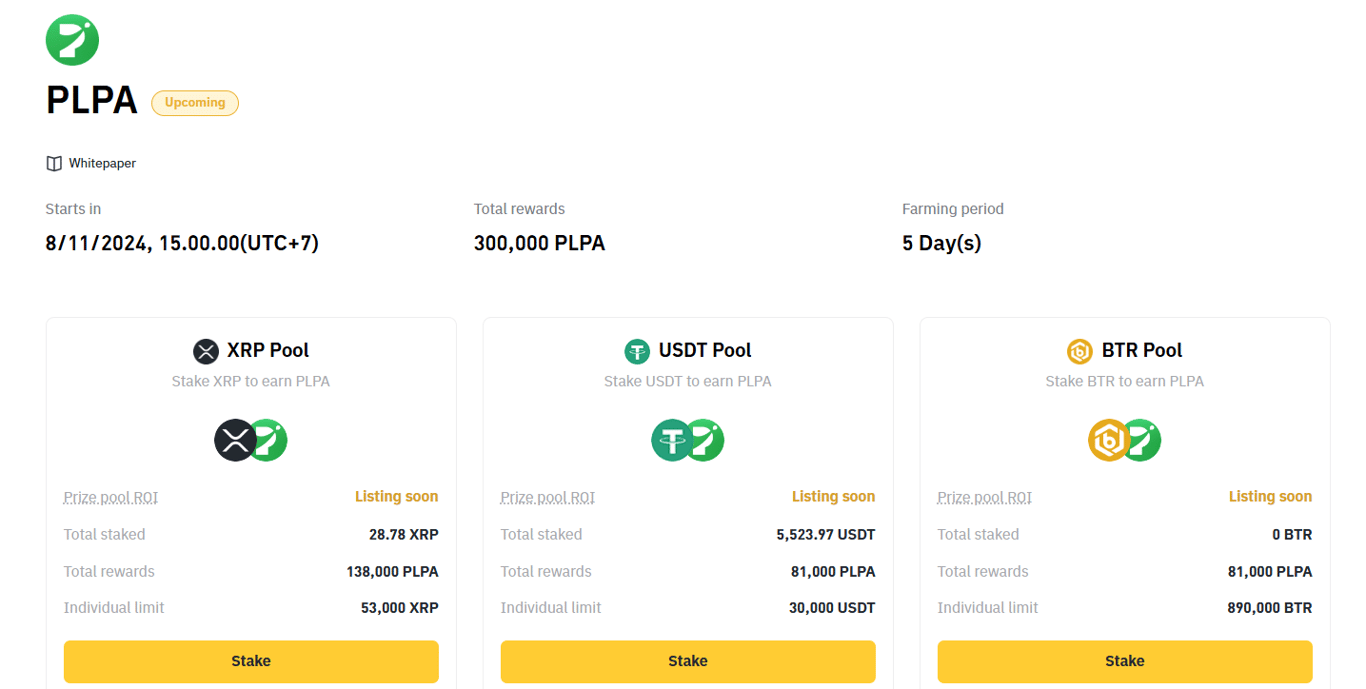This screenshot has width=1366, height=689.
Task: Click Listing soon text in BTR Pool
Action: [x=1270, y=497]
